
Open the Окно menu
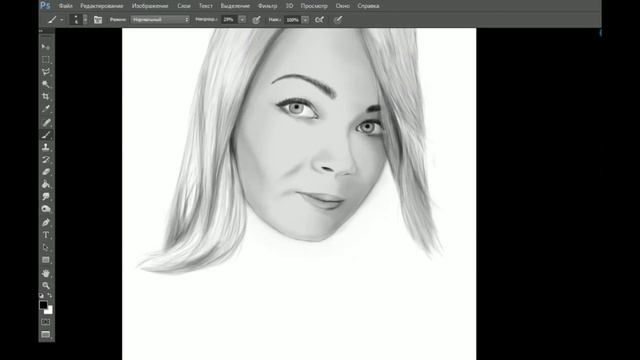342,6
